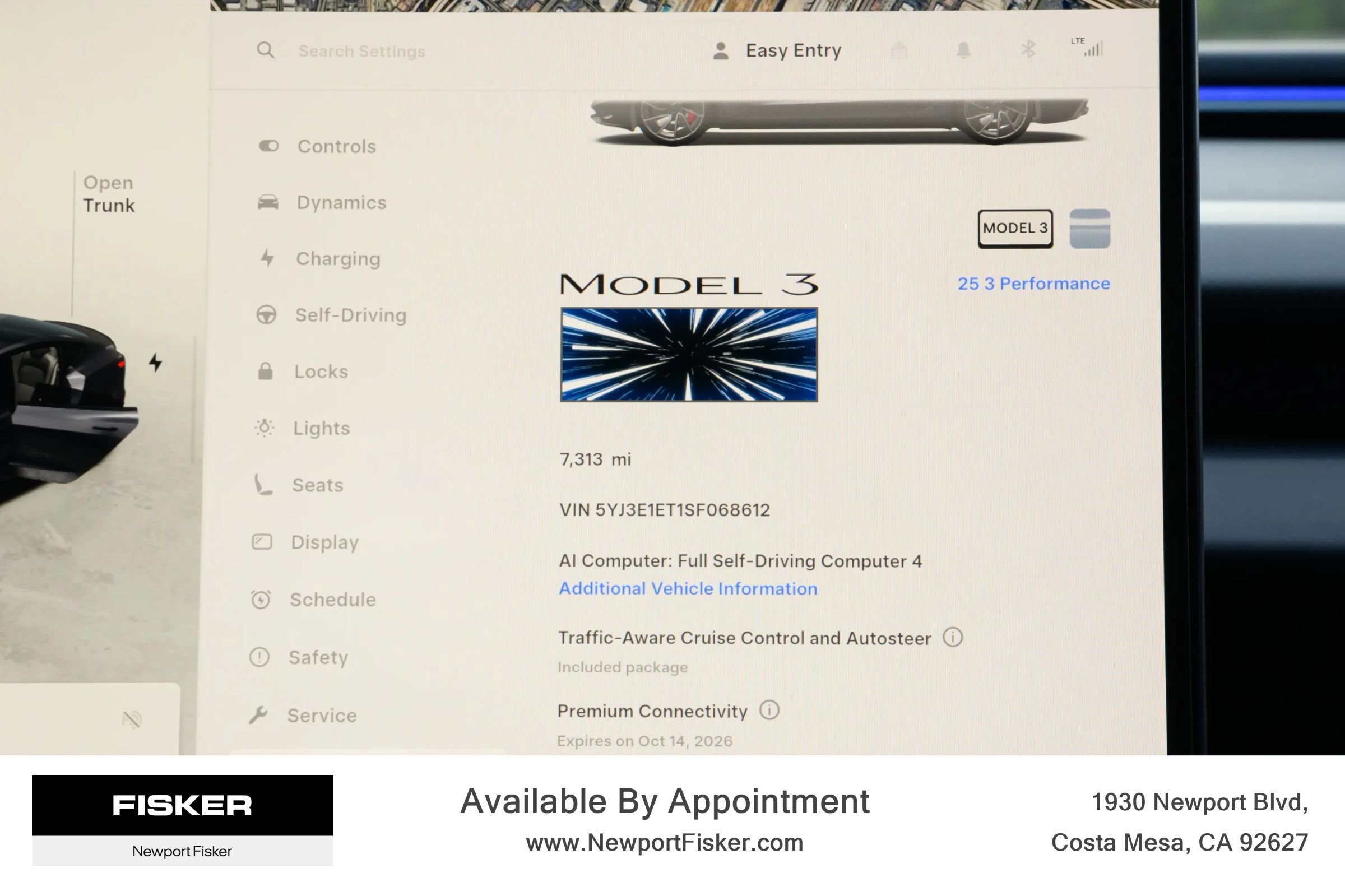Select Dynamics in the settings sidebar
Image resolution: width=1345 pixels, height=896 pixels.
(x=321, y=202)
